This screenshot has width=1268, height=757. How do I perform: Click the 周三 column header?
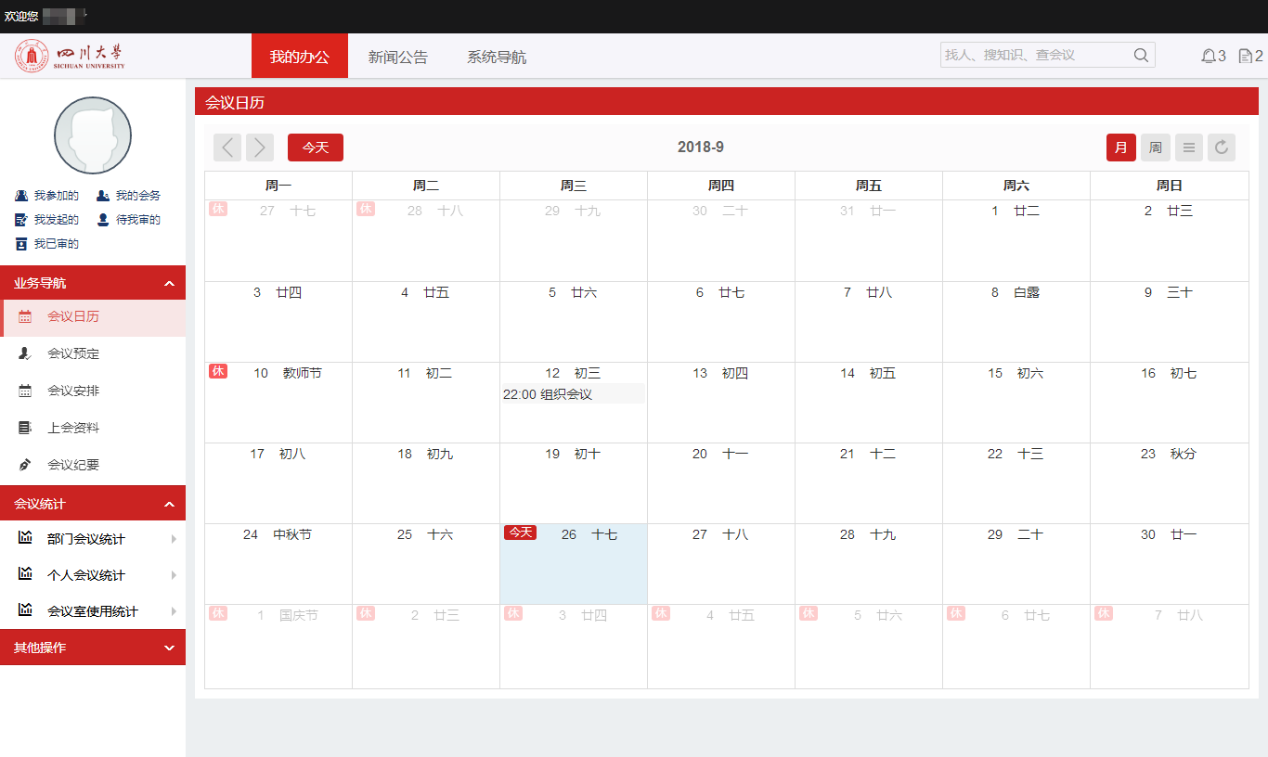click(574, 186)
